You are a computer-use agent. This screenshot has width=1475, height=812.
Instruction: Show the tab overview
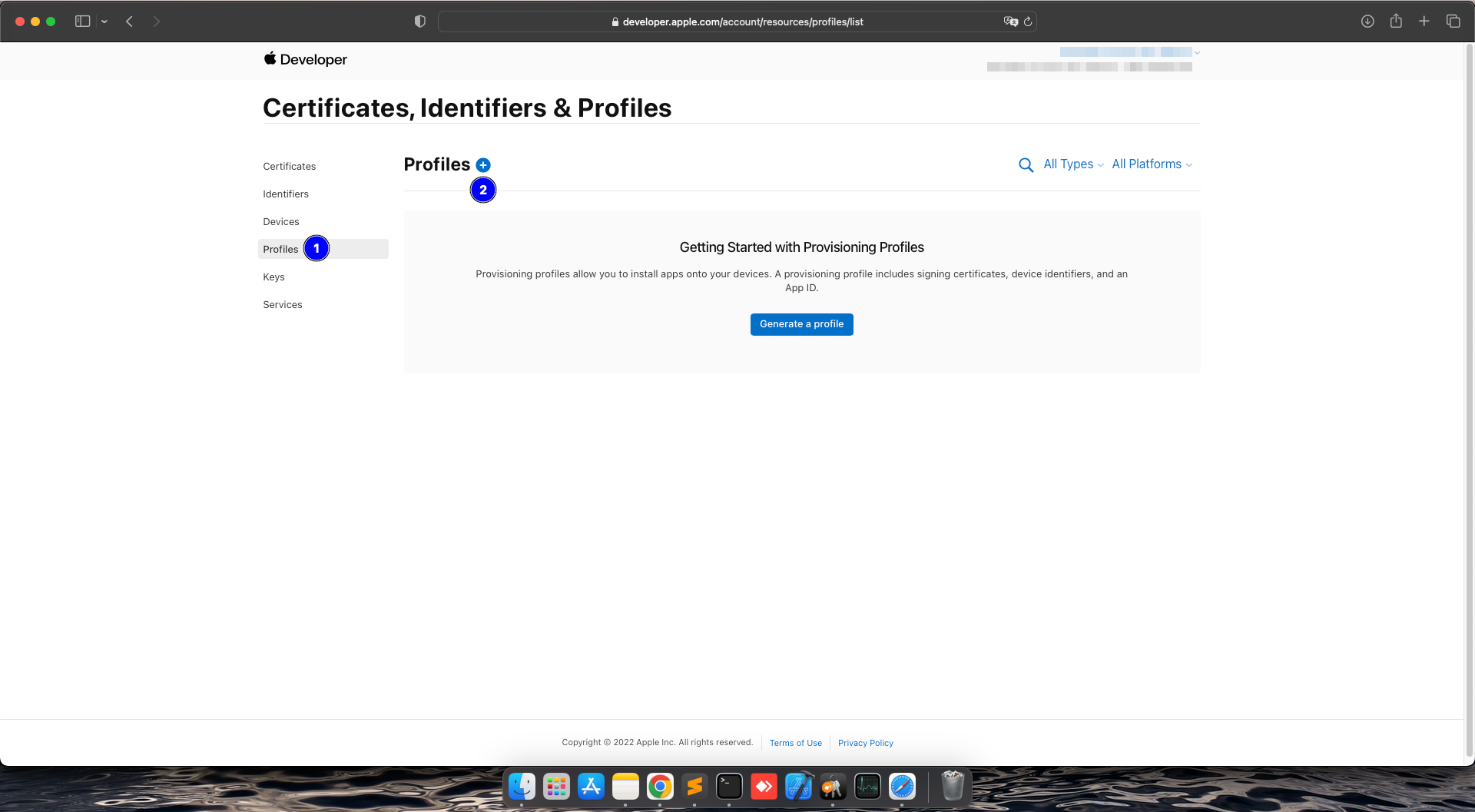pyautogui.click(x=1453, y=22)
